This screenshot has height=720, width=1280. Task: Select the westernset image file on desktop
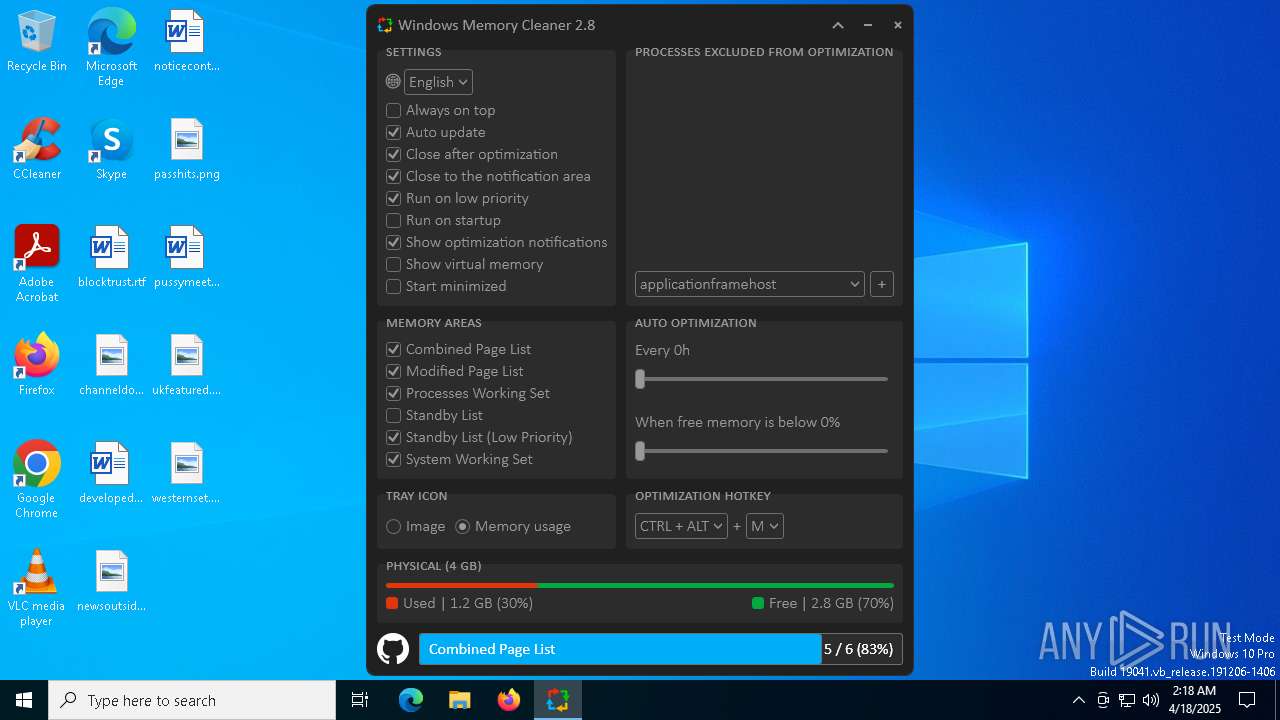click(187, 473)
